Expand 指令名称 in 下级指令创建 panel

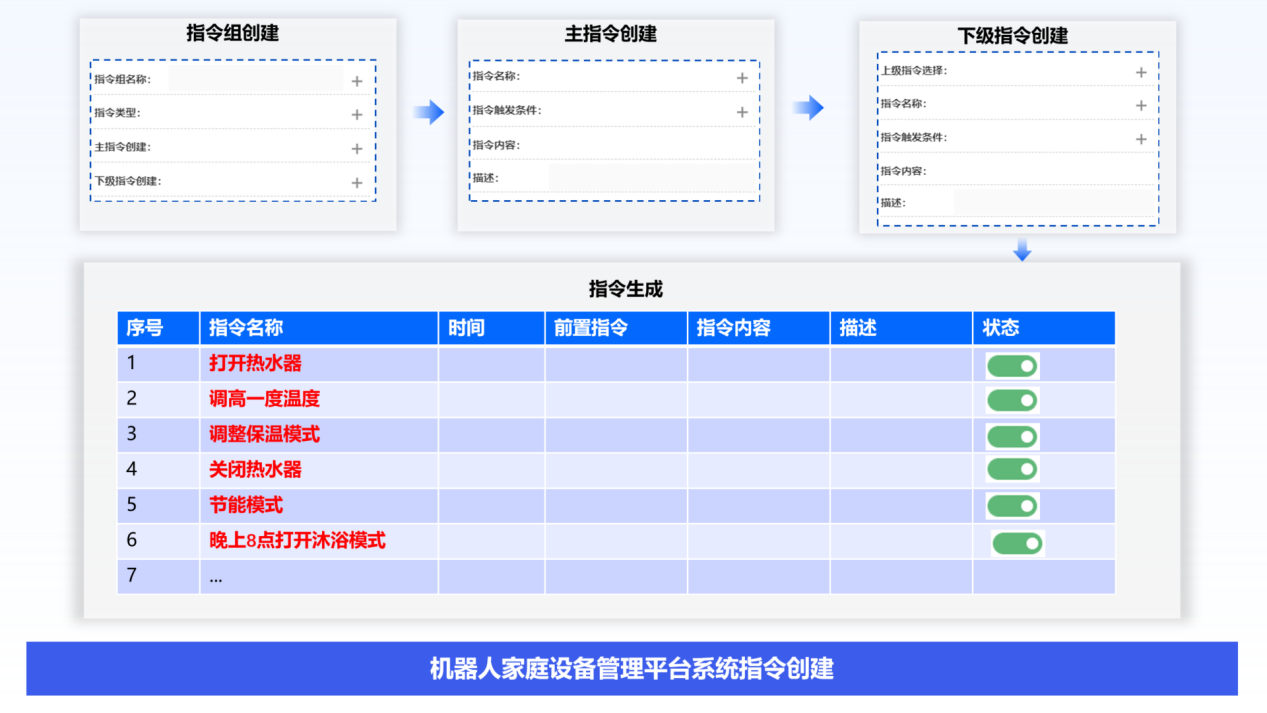[1141, 105]
